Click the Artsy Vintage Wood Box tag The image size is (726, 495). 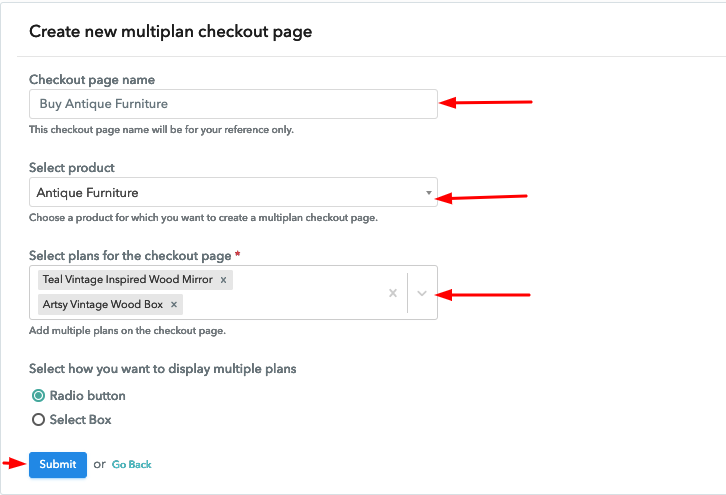click(102, 304)
